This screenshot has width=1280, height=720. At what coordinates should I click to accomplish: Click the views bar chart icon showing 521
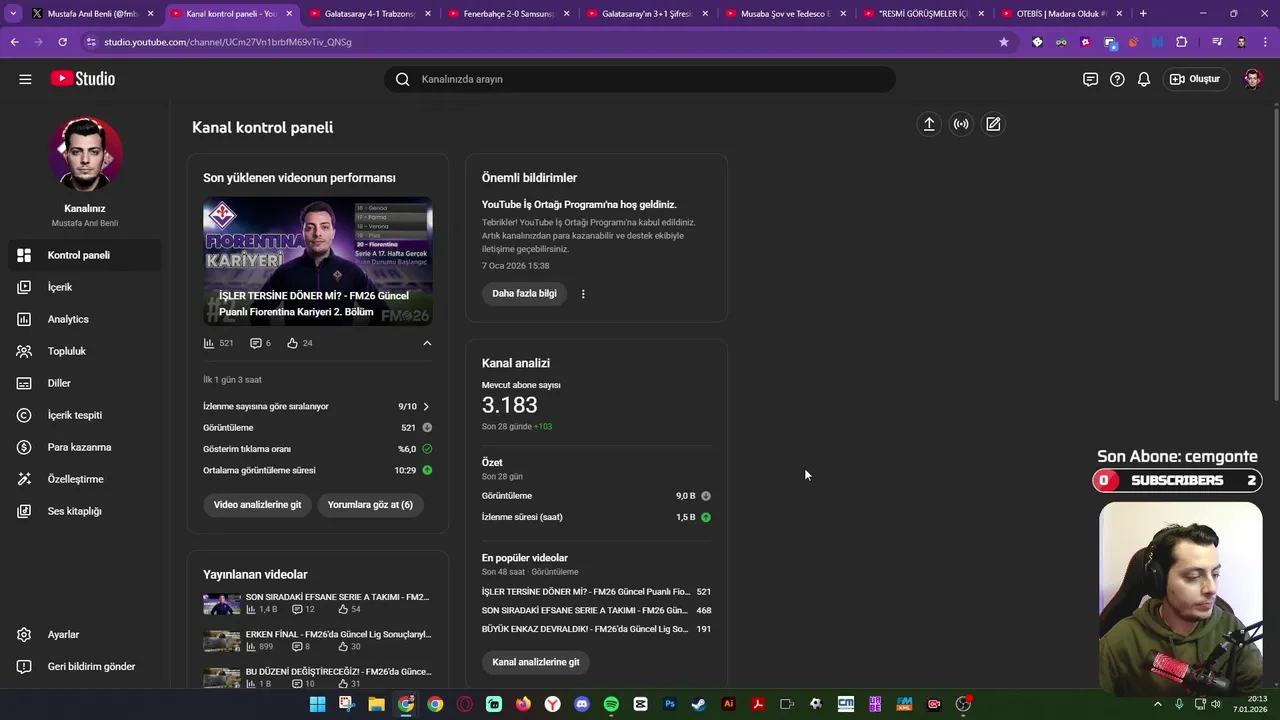click(x=209, y=343)
